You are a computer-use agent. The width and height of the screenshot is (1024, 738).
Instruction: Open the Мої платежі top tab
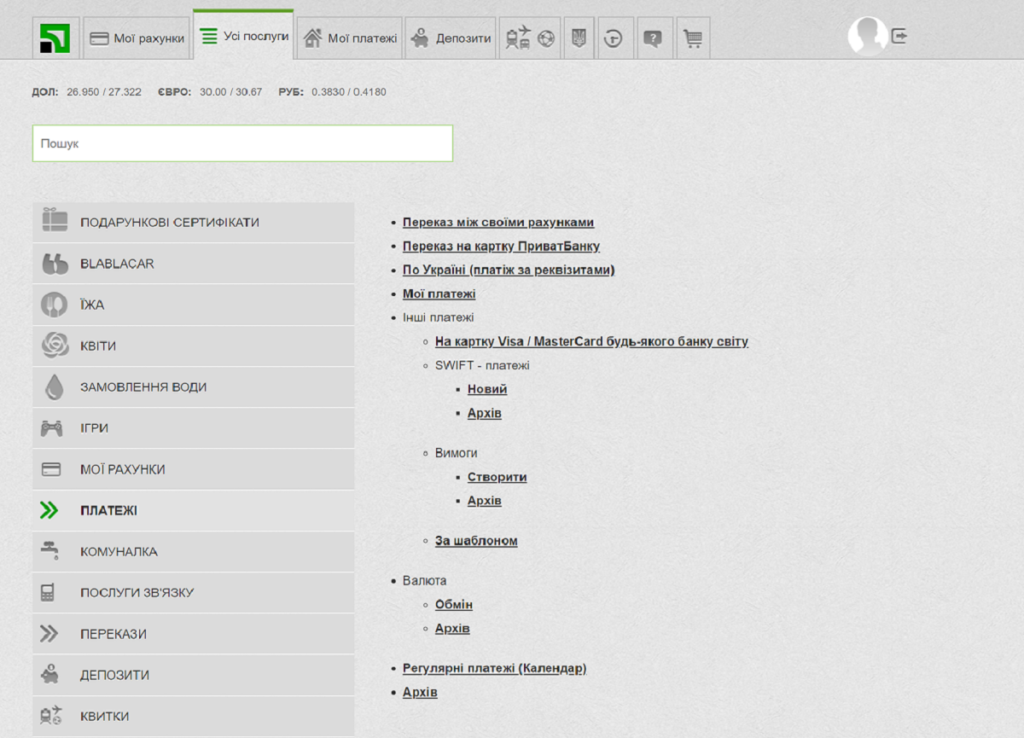(350, 38)
